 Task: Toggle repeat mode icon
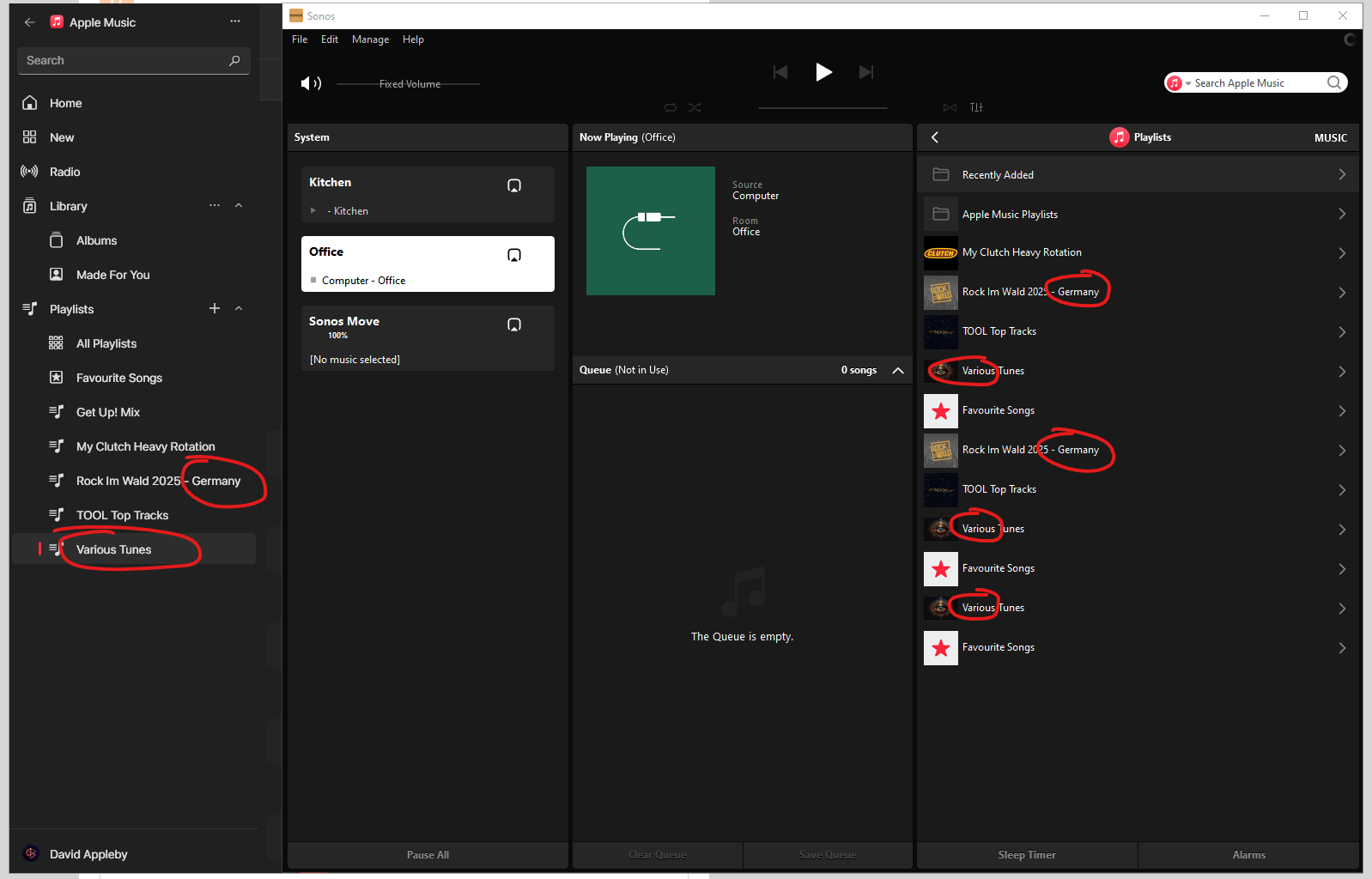[671, 107]
